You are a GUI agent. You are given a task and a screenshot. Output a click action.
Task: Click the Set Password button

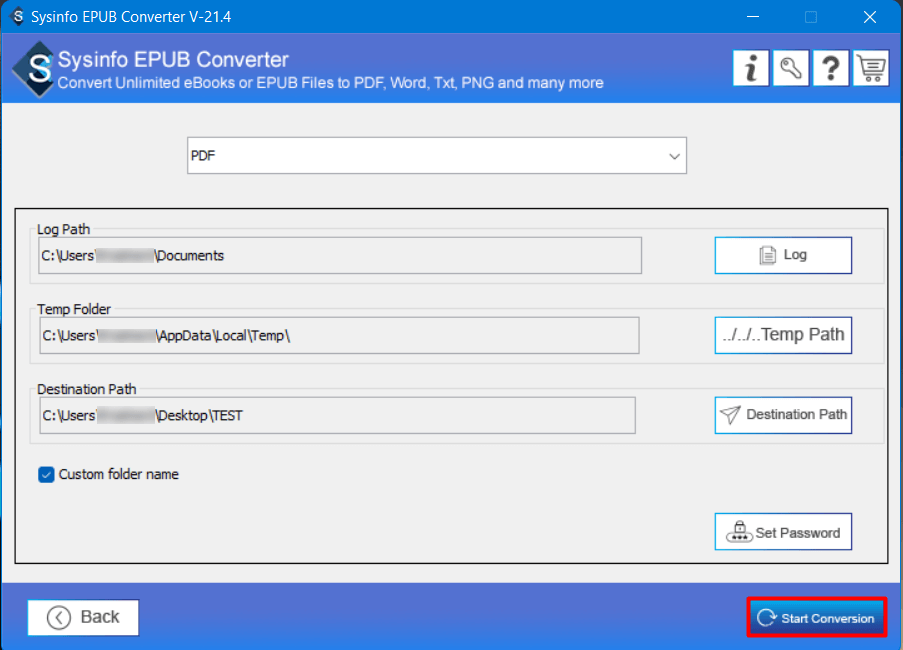pyautogui.click(x=783, y=532)
